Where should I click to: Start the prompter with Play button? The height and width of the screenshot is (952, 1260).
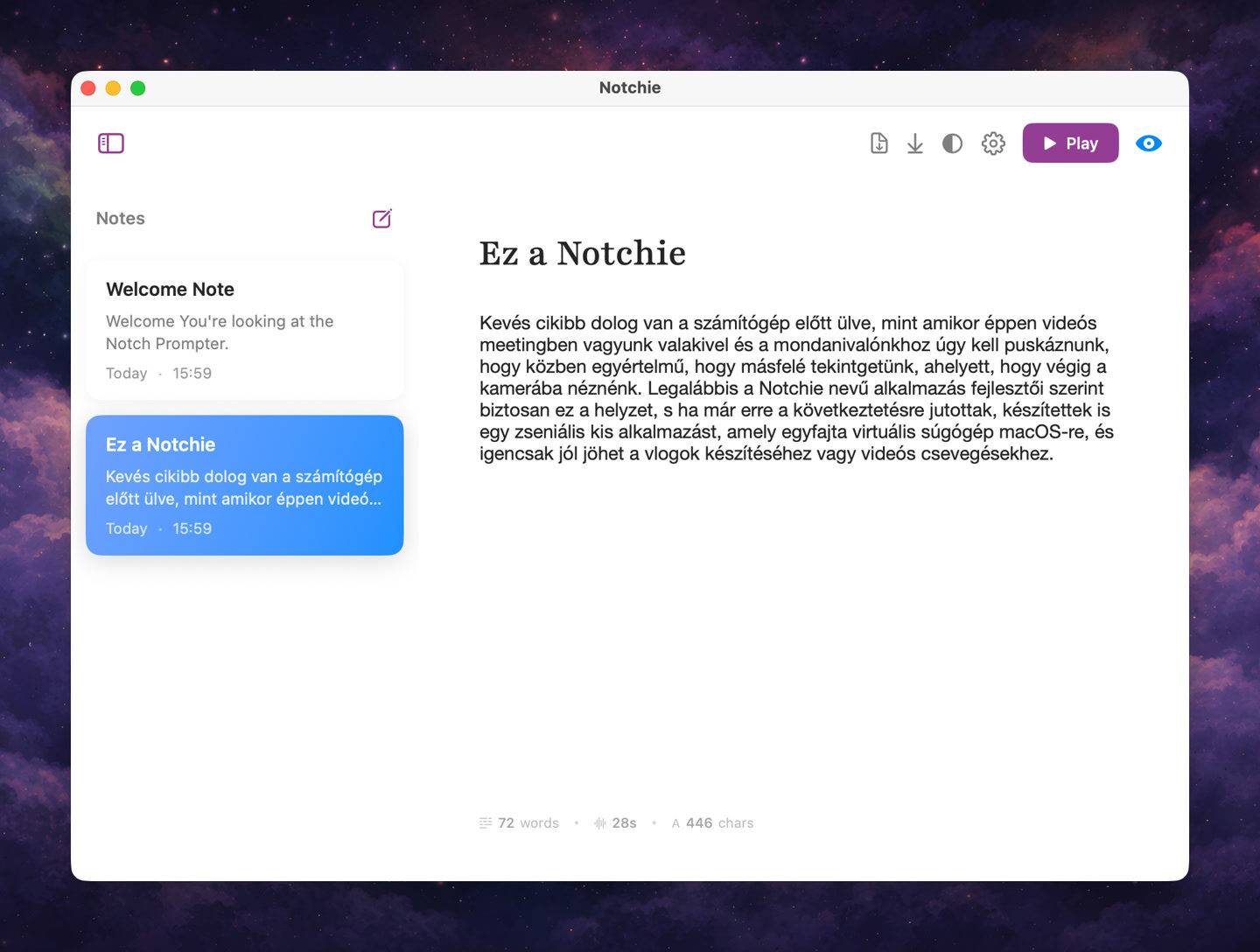click(x=1070, y=143)
